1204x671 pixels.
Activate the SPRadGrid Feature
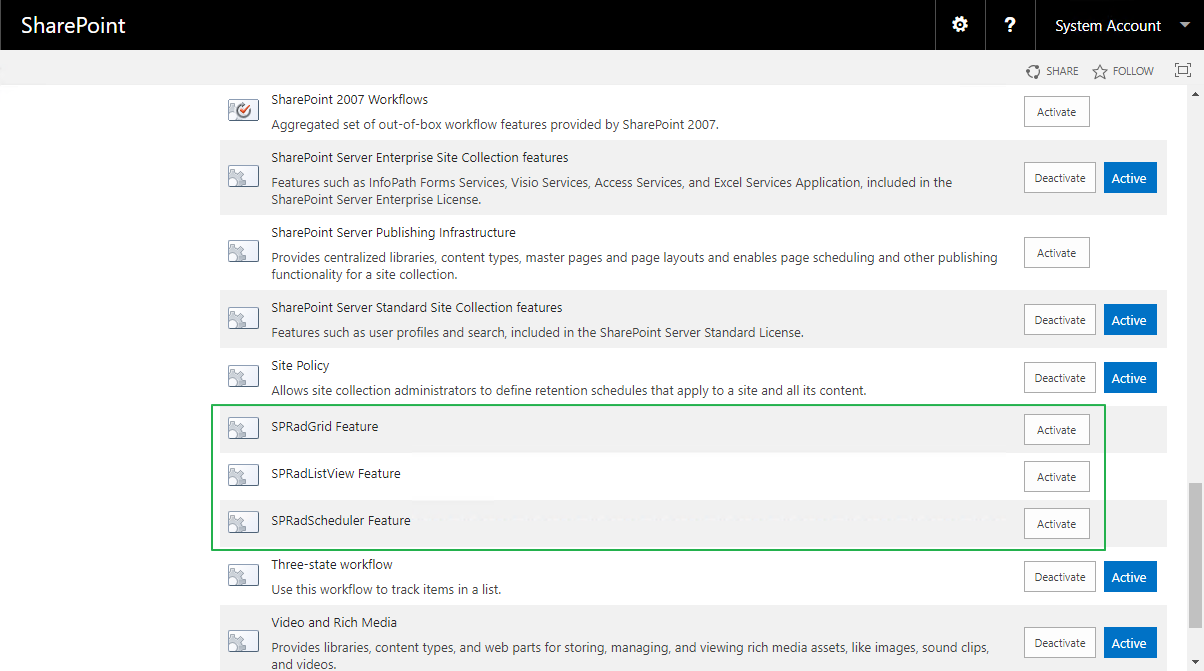pos(1056,430)
